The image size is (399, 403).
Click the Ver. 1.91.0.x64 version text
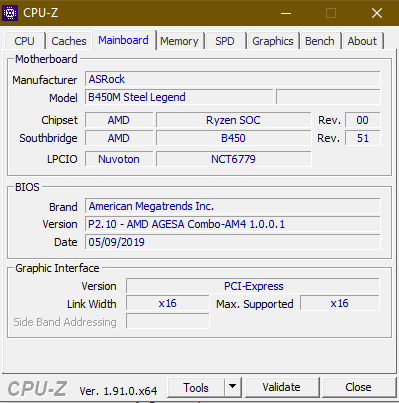(x=118, y=391)
